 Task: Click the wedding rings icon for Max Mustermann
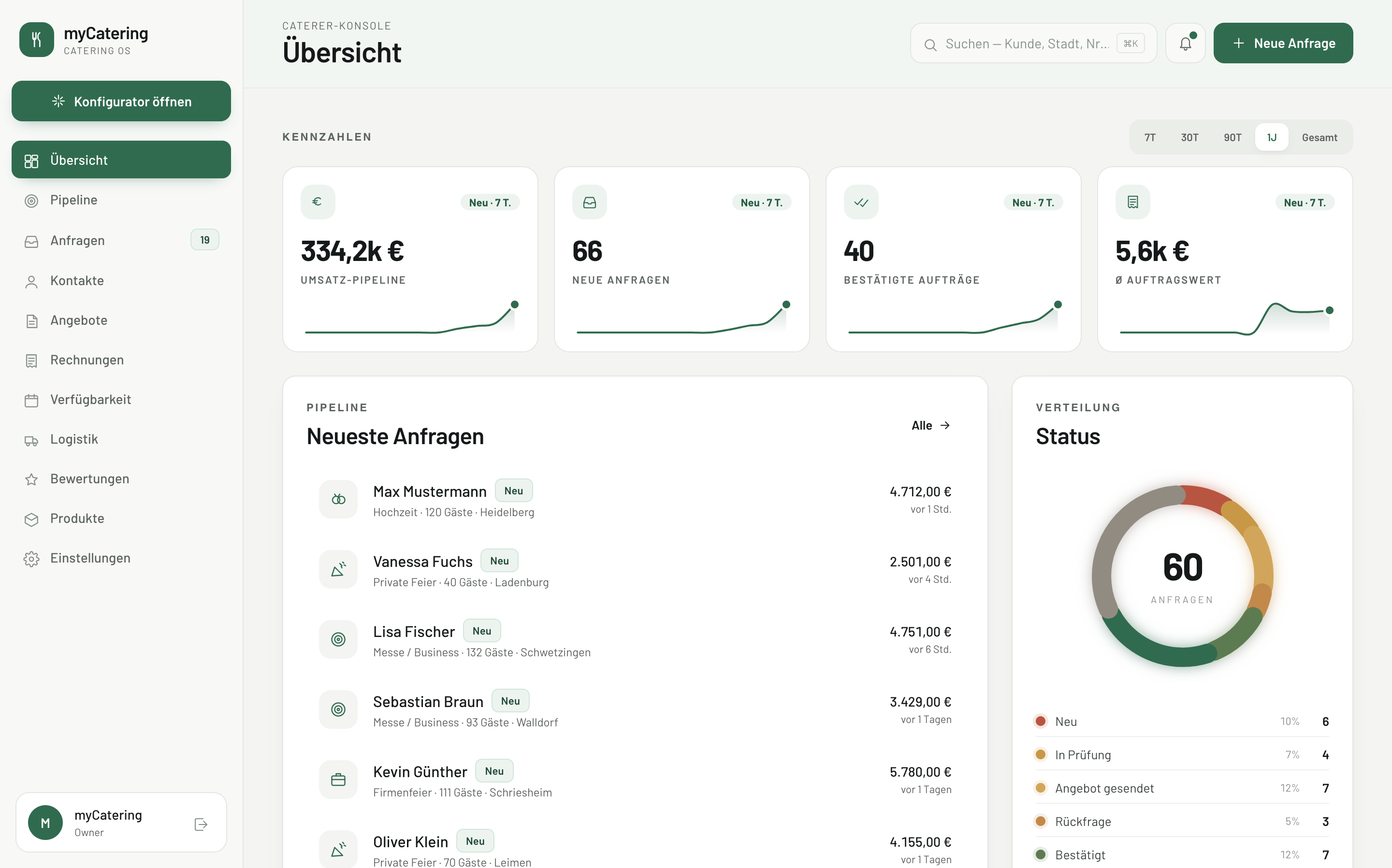click(x=338, y=499)
